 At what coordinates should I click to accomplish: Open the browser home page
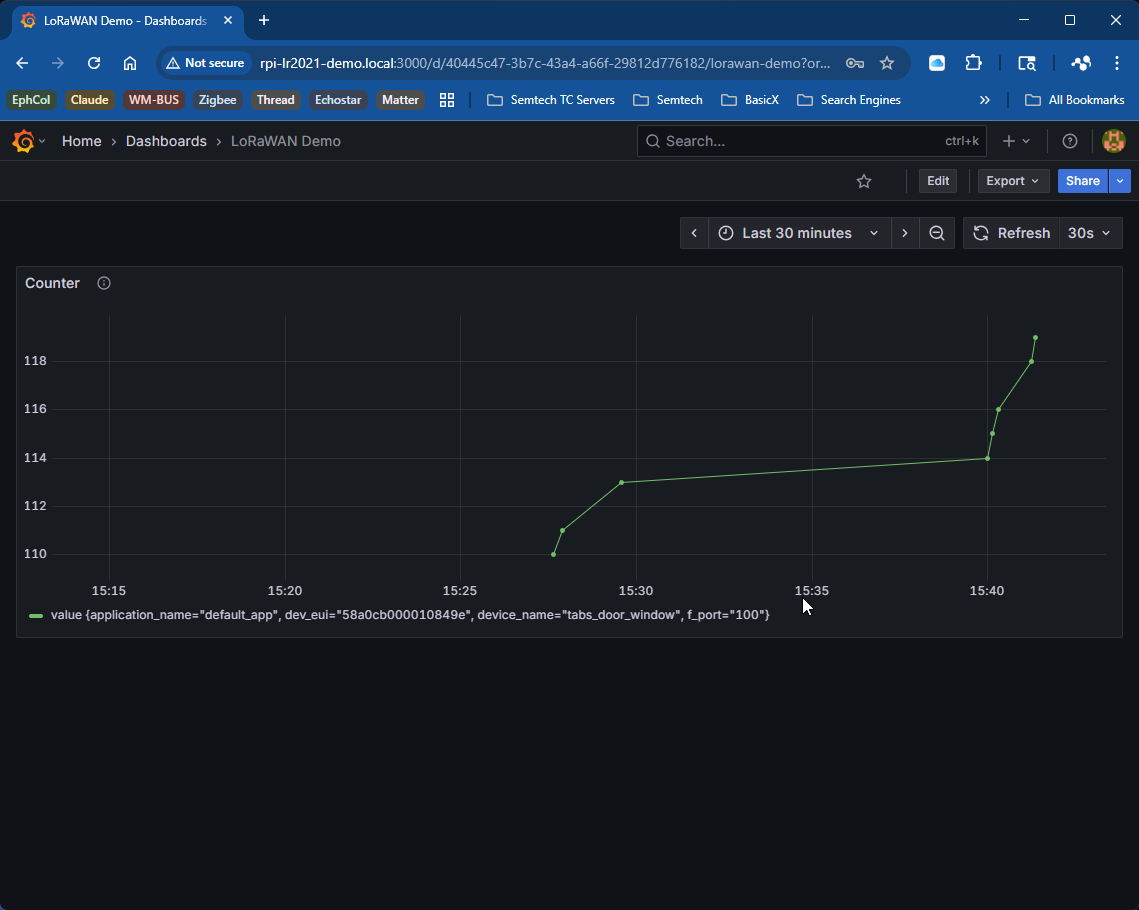(x=129, y=63)
